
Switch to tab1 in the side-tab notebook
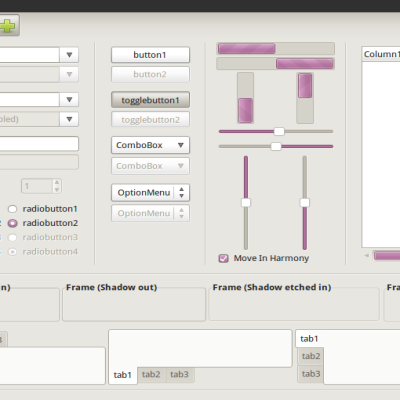pos(309,339)
